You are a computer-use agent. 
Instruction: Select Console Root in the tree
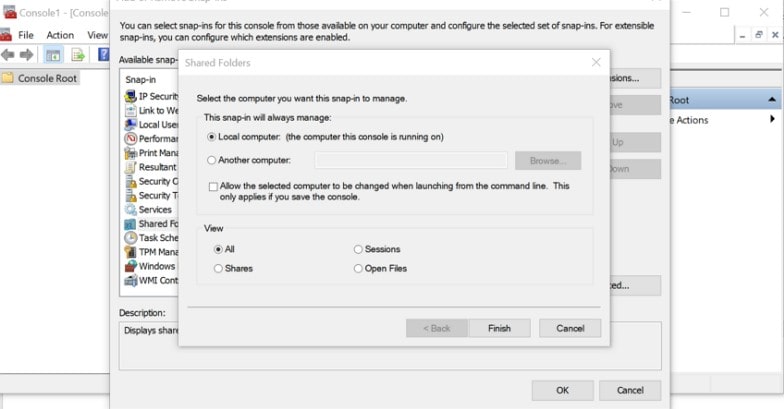tap(47, 78)
